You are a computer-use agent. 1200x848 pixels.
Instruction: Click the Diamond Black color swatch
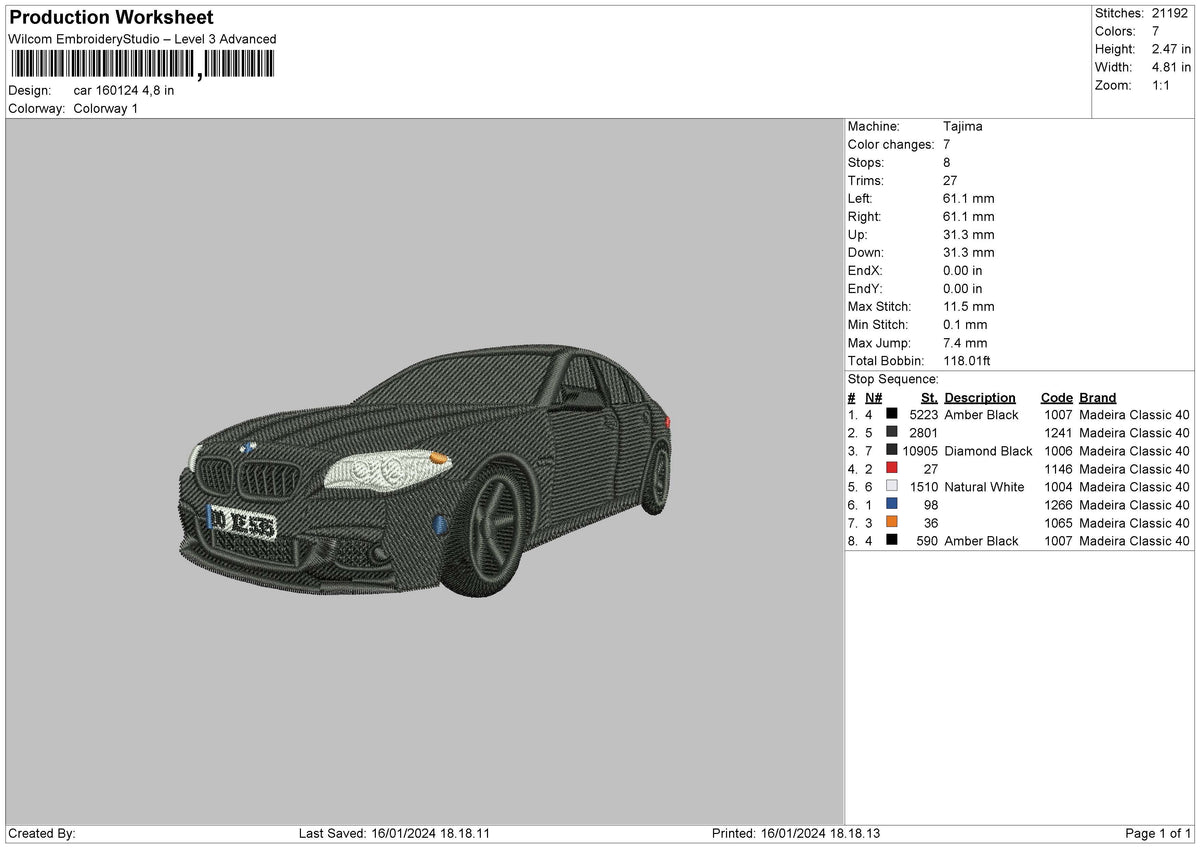point(892,450)
